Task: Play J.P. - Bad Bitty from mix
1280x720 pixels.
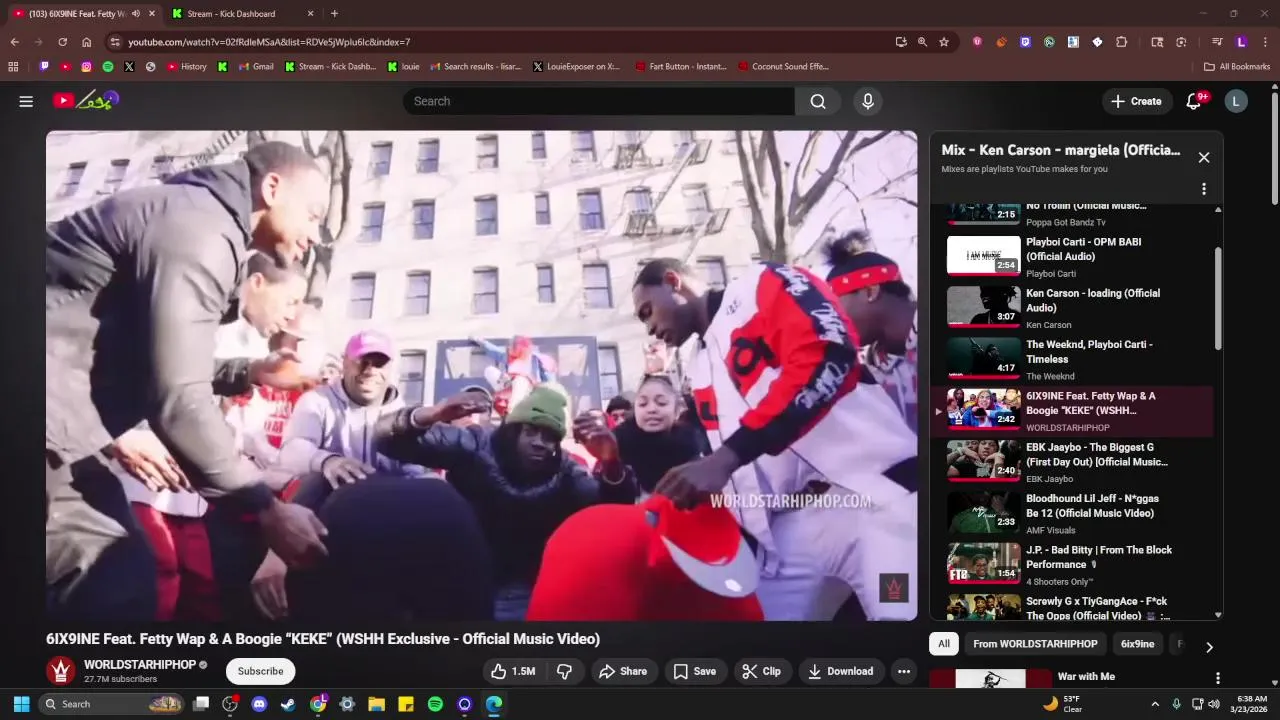Action: [1071, 565]
